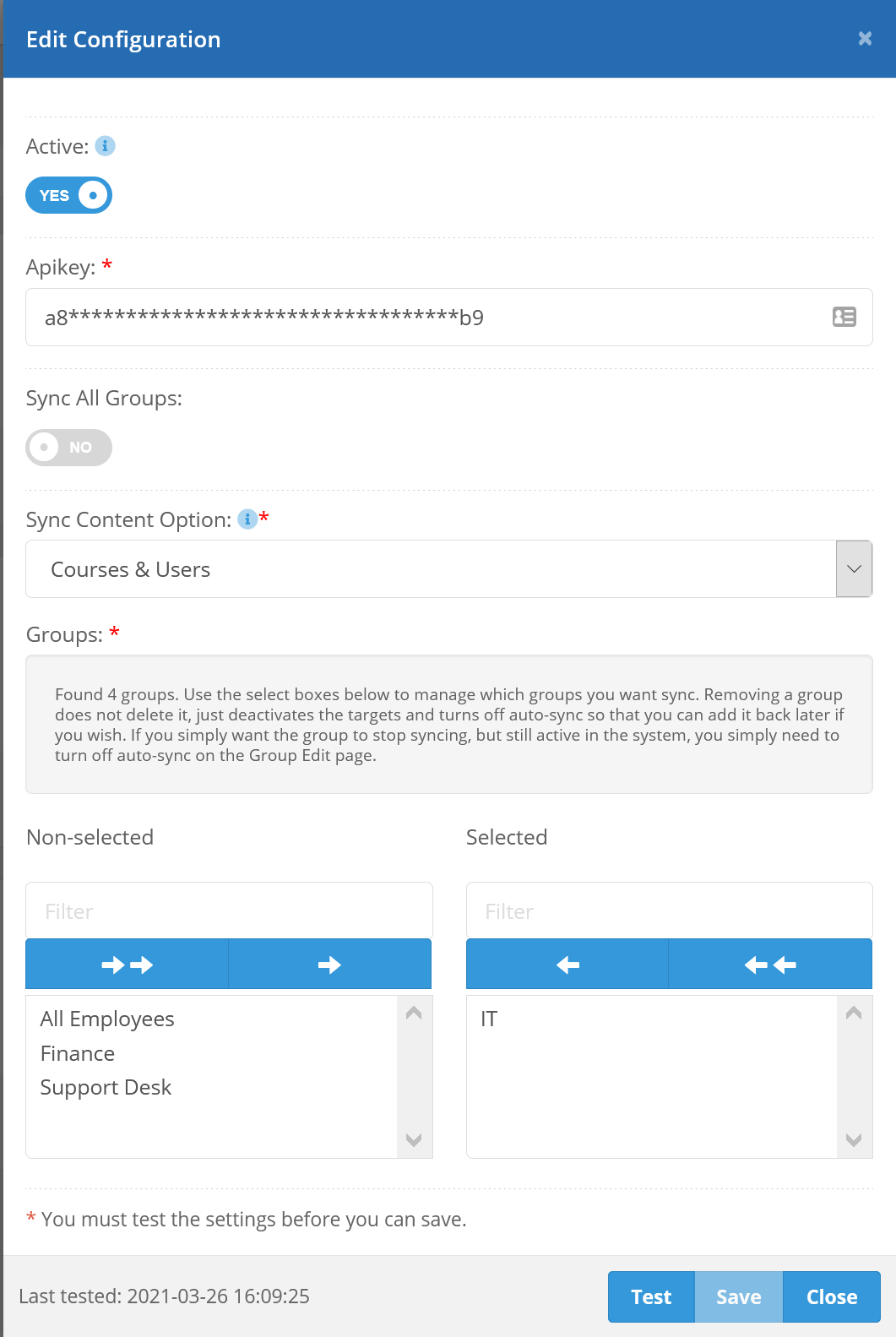Toggle the Active switch off

69,195
